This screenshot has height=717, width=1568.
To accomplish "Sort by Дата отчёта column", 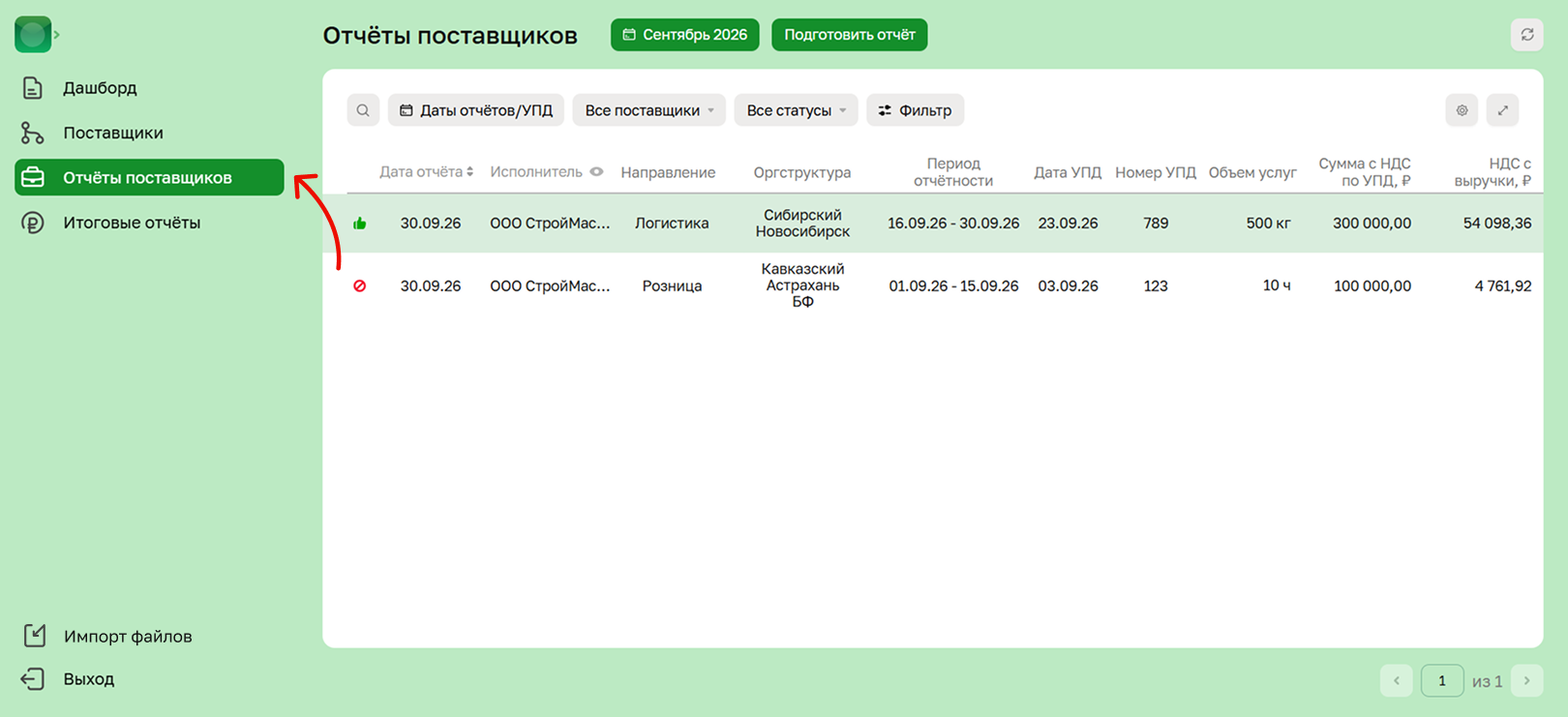I will coord(426,172).
